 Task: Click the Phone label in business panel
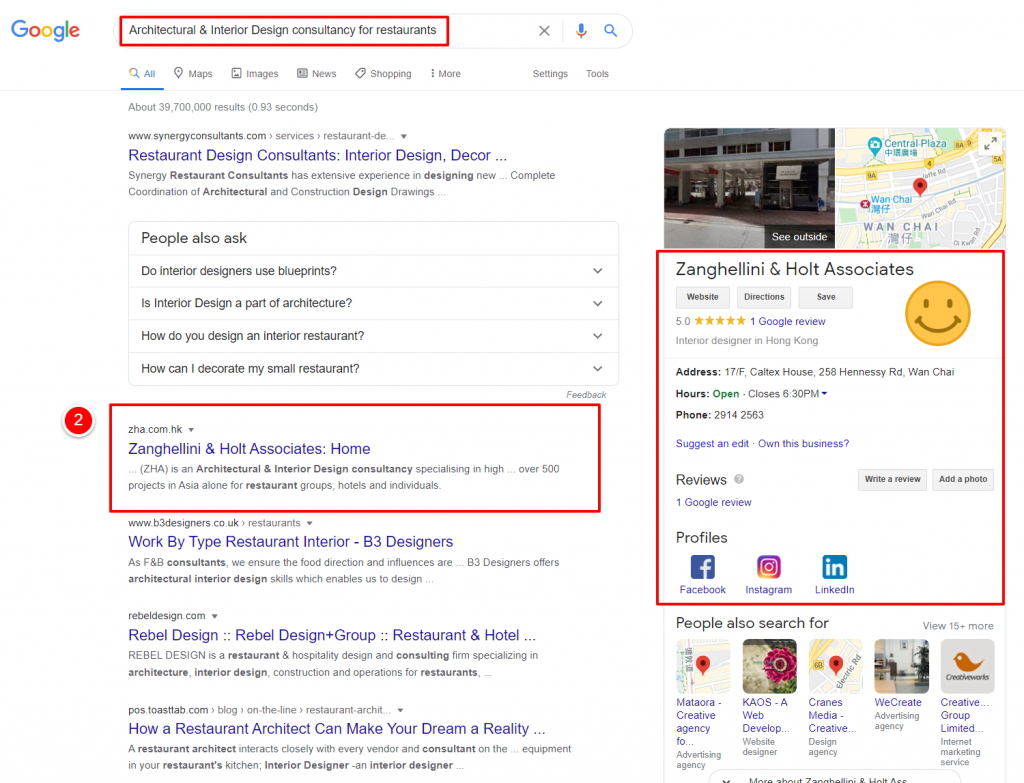click(693, 415)
